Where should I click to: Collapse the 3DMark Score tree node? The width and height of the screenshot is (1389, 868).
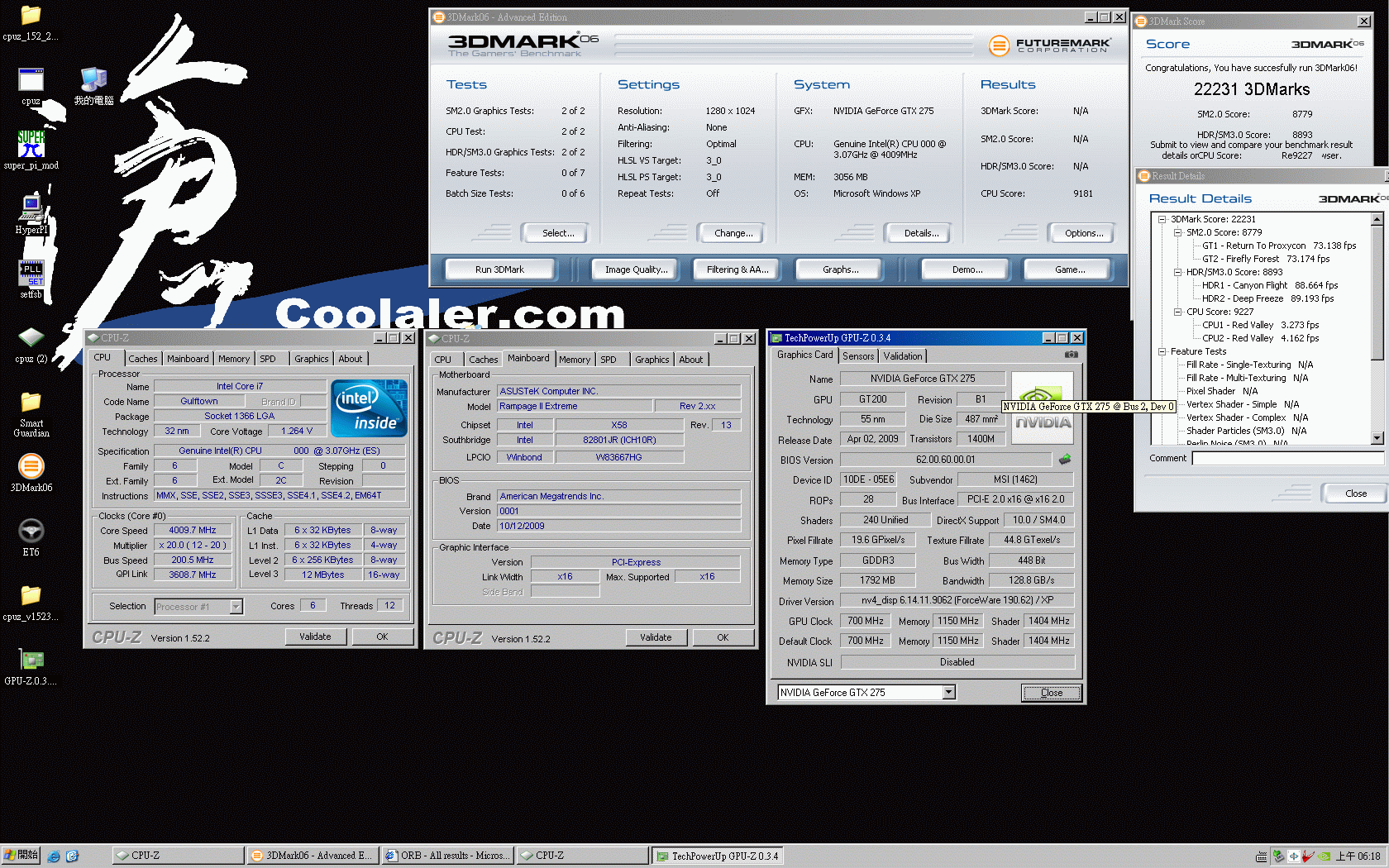coord(1162,219)
